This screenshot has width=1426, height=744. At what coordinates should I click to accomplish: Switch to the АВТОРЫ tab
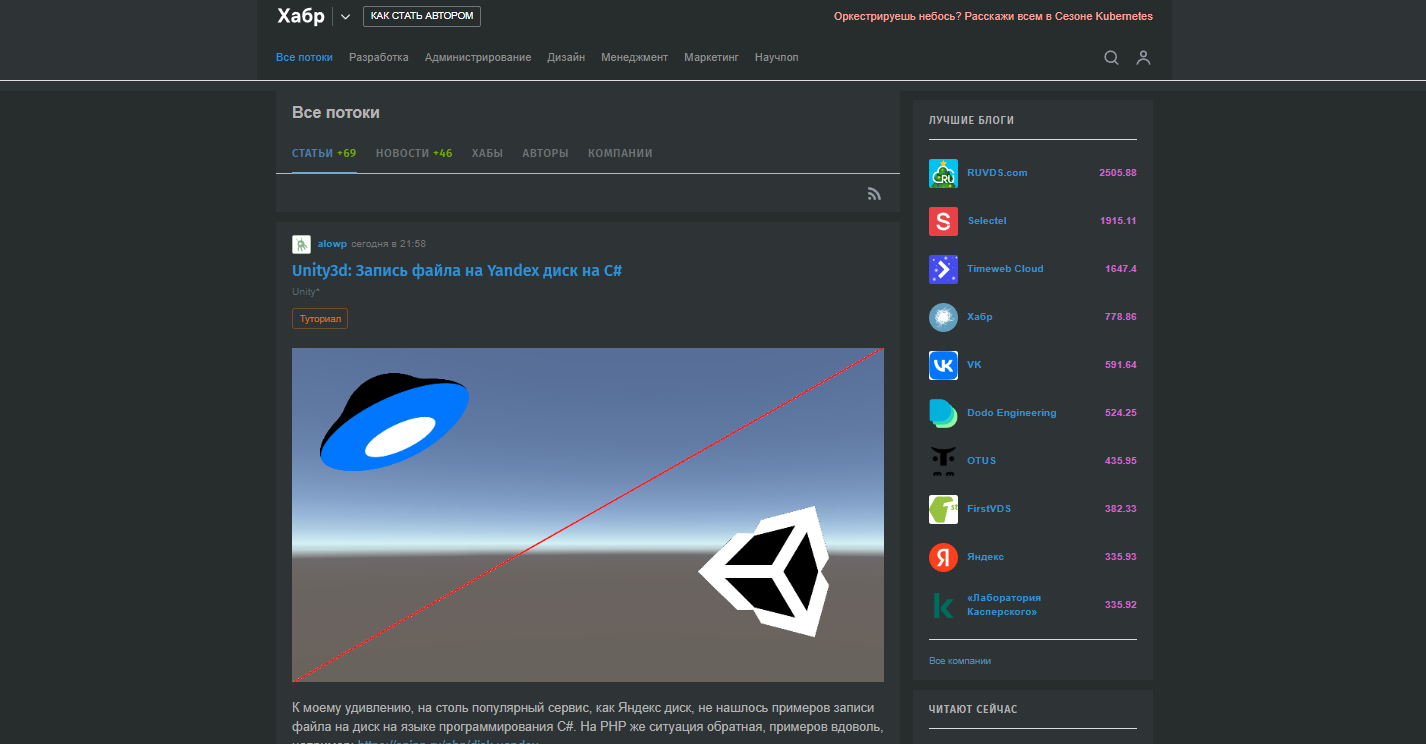[545, 154]
